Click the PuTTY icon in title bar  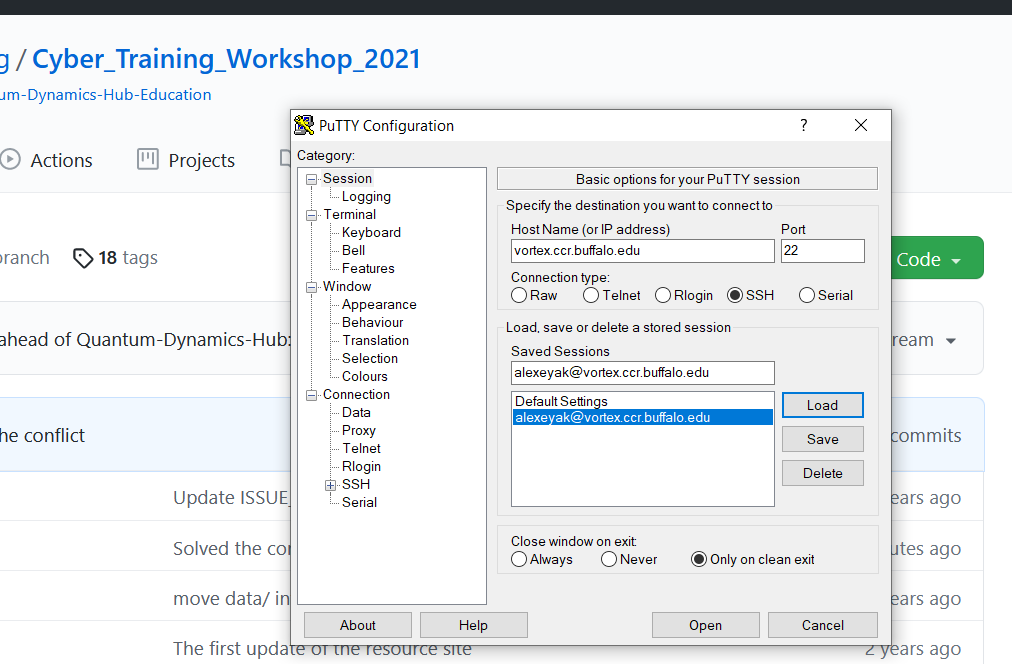[x=304, y=125]
